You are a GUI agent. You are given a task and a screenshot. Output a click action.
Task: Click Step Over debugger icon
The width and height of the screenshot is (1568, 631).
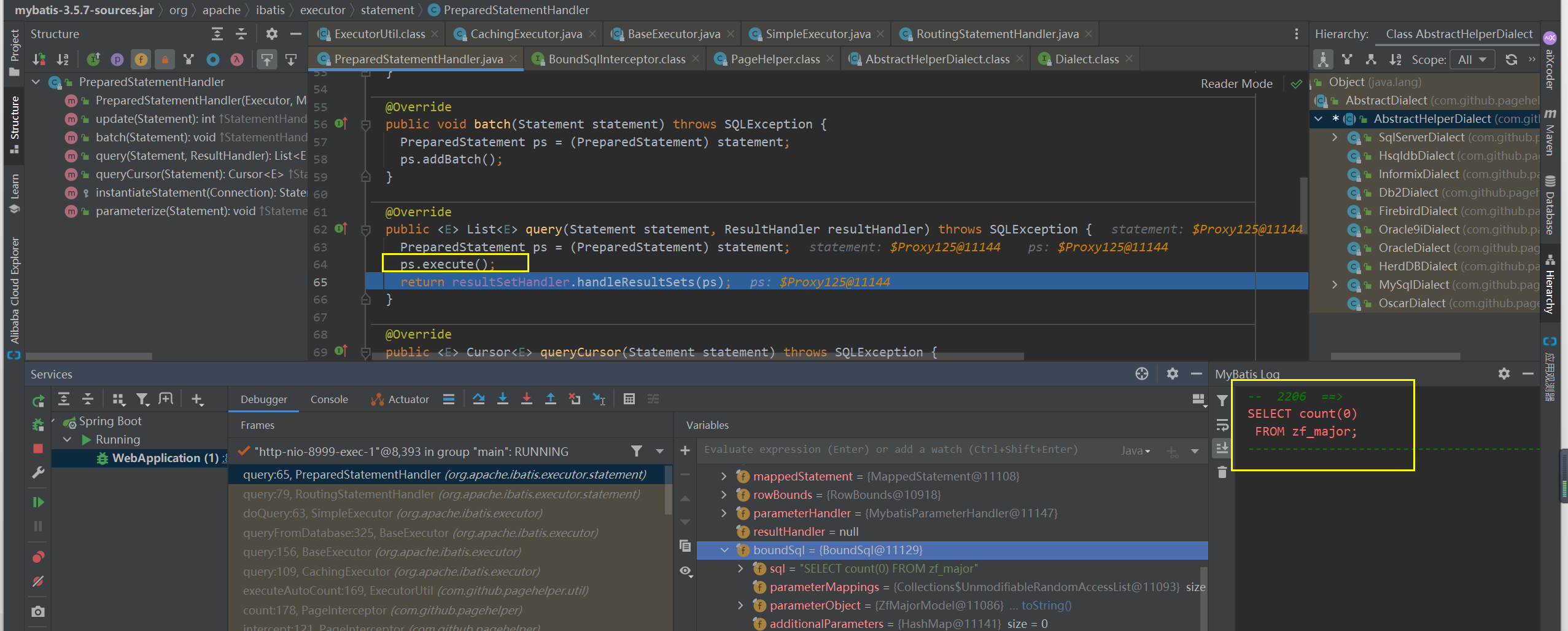tap(479, 399)
